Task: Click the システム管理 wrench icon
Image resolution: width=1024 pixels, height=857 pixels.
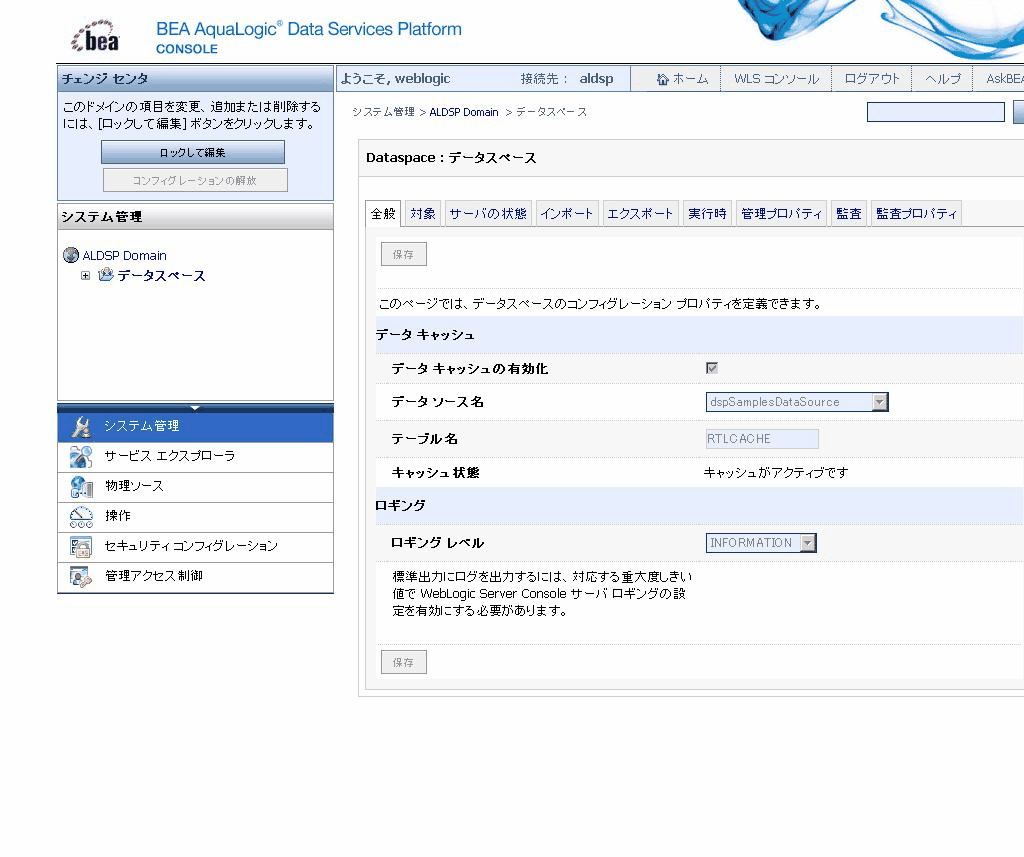Action: tap(81, 427)
